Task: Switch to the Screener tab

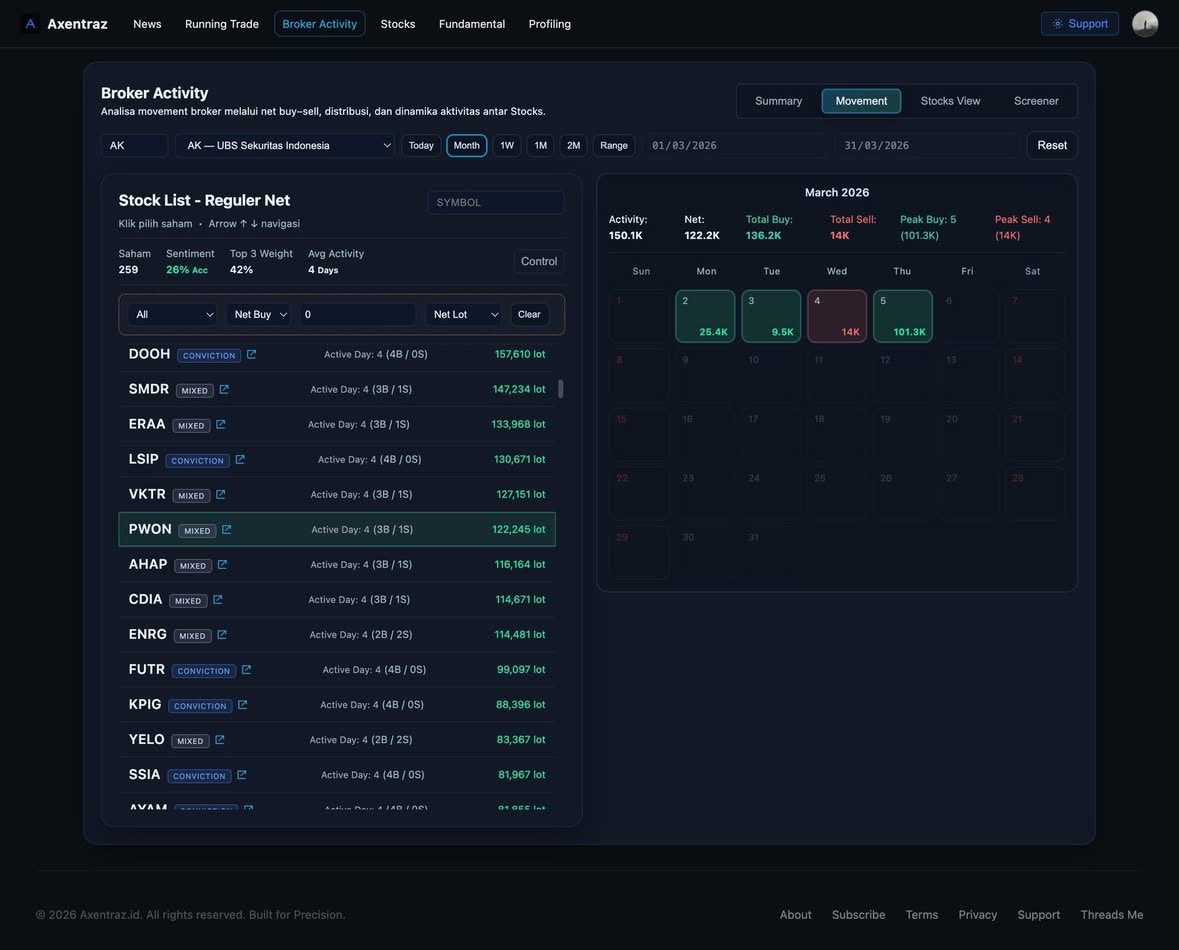Action: [x=1035, y=101]
